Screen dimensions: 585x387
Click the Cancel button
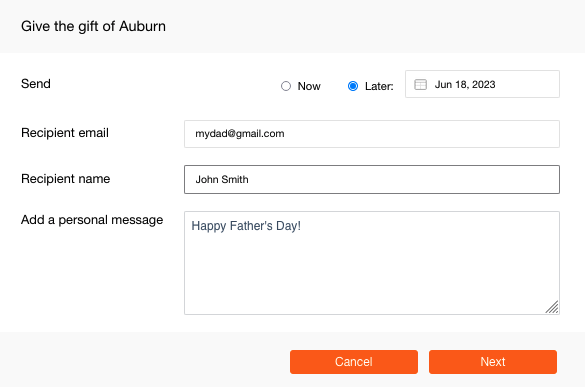(354, 362)
